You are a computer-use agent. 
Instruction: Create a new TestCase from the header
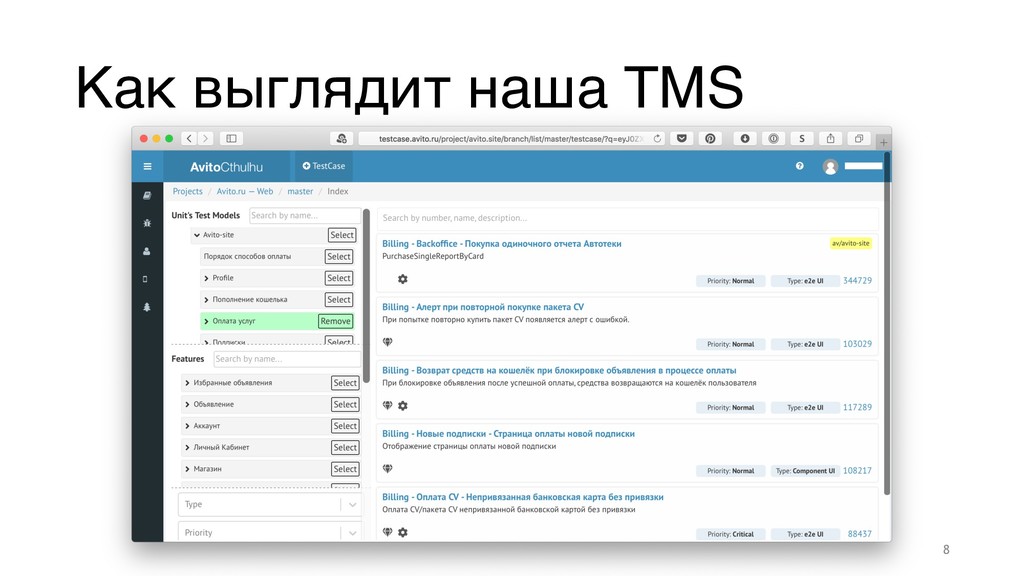coord(324,166)
